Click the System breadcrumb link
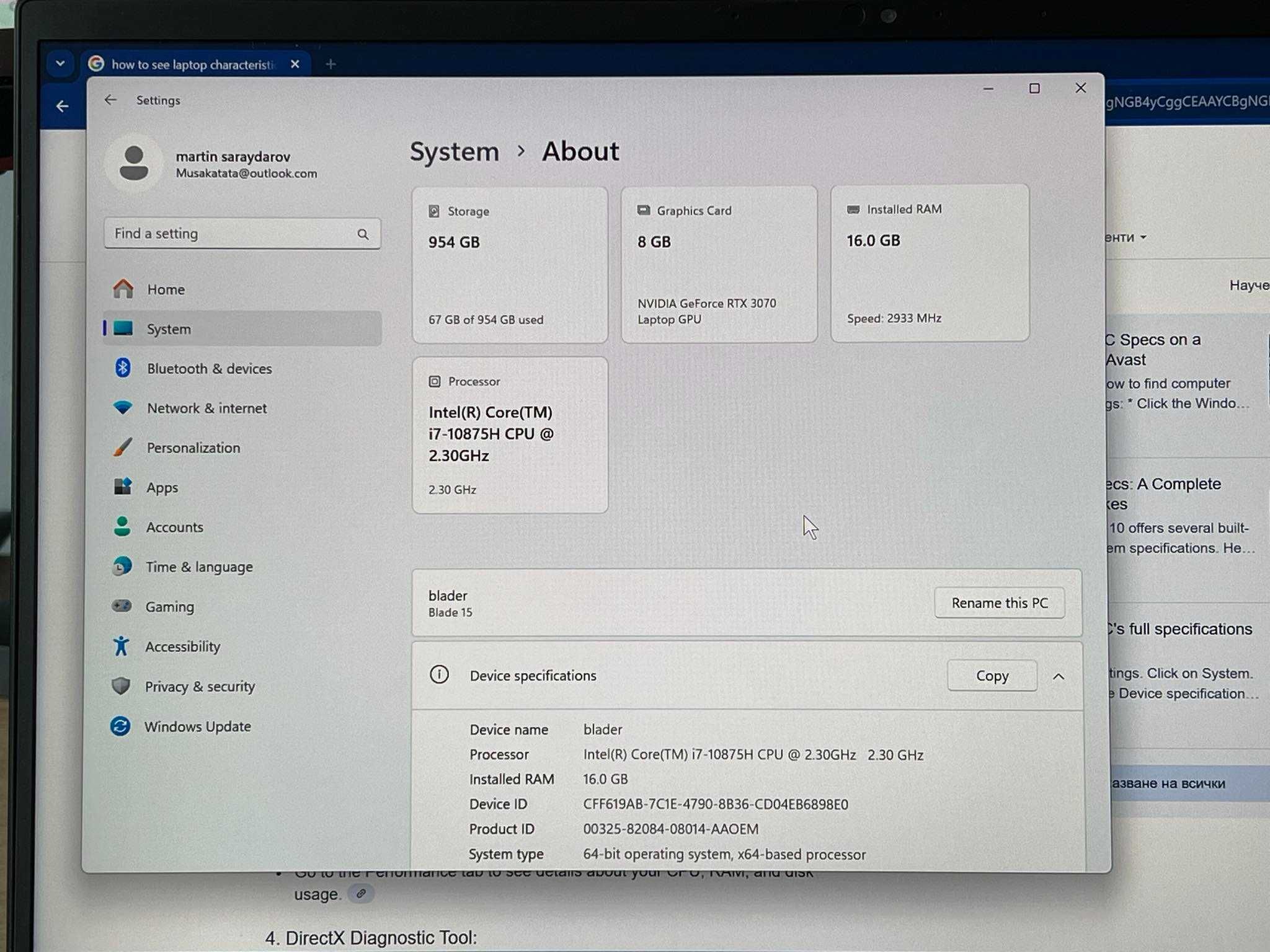This screenshot has width=1270, height=952. point(455,152)
